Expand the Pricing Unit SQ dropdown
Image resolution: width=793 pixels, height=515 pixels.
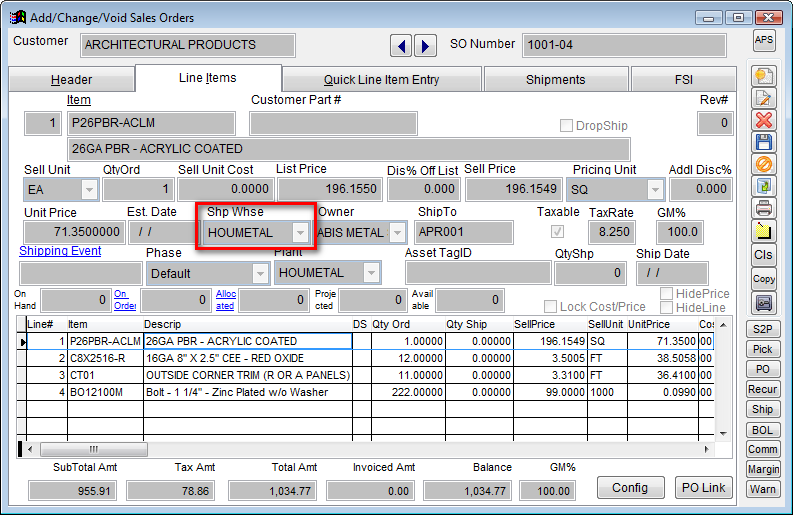654,189
